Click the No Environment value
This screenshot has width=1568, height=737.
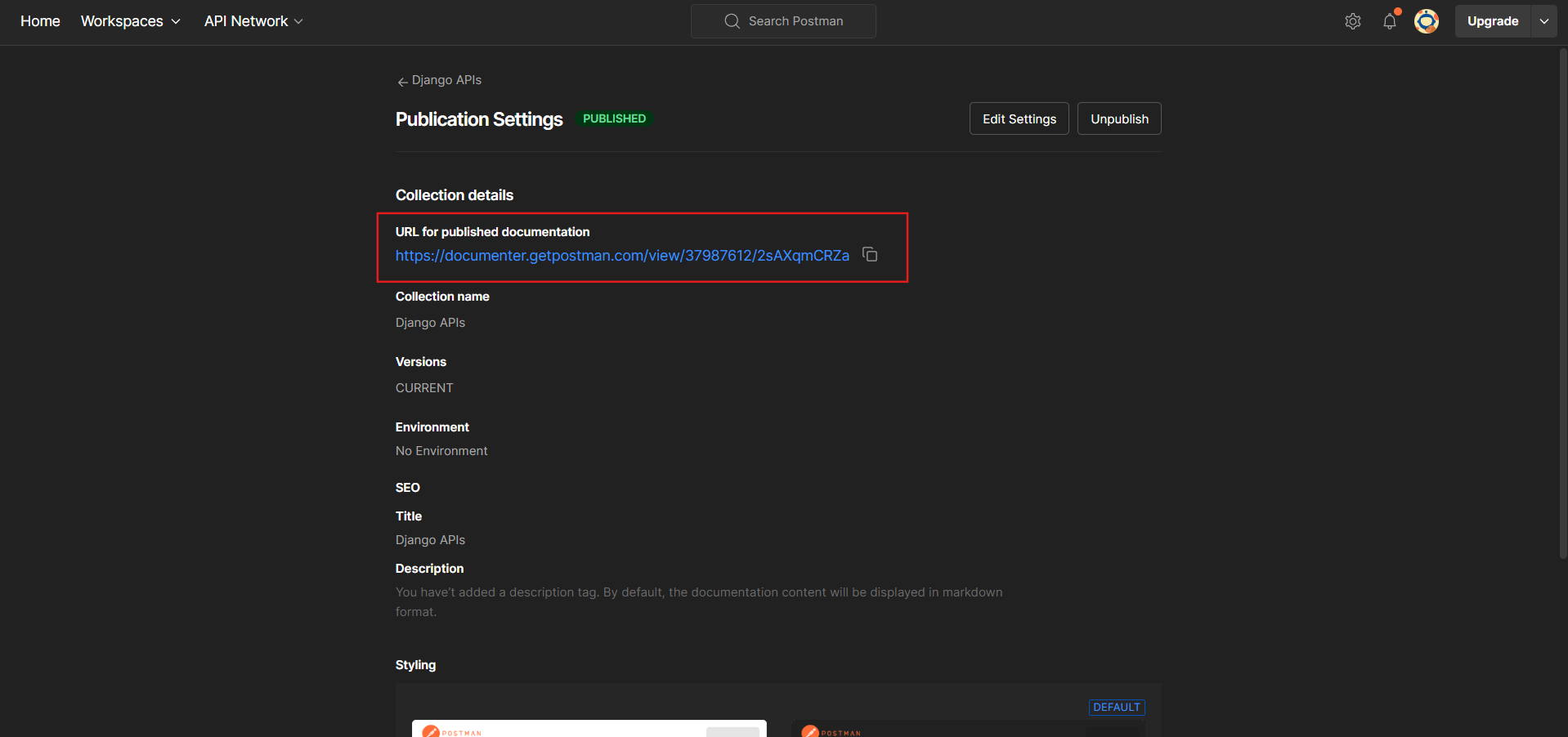click(441, 451)
